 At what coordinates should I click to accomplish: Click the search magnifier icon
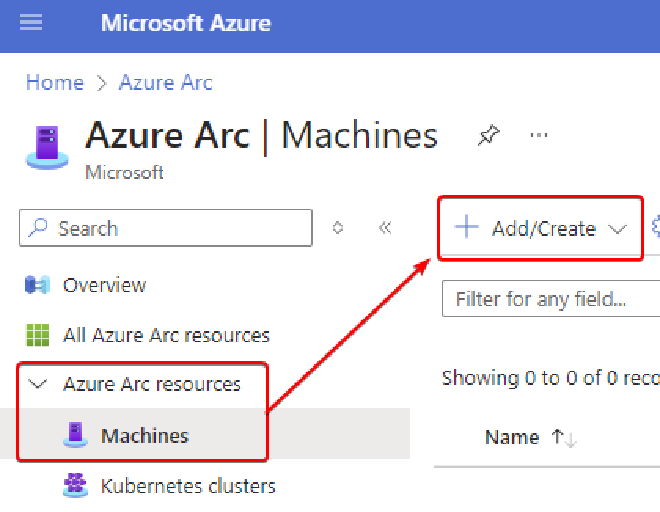(x=38, y=228)
